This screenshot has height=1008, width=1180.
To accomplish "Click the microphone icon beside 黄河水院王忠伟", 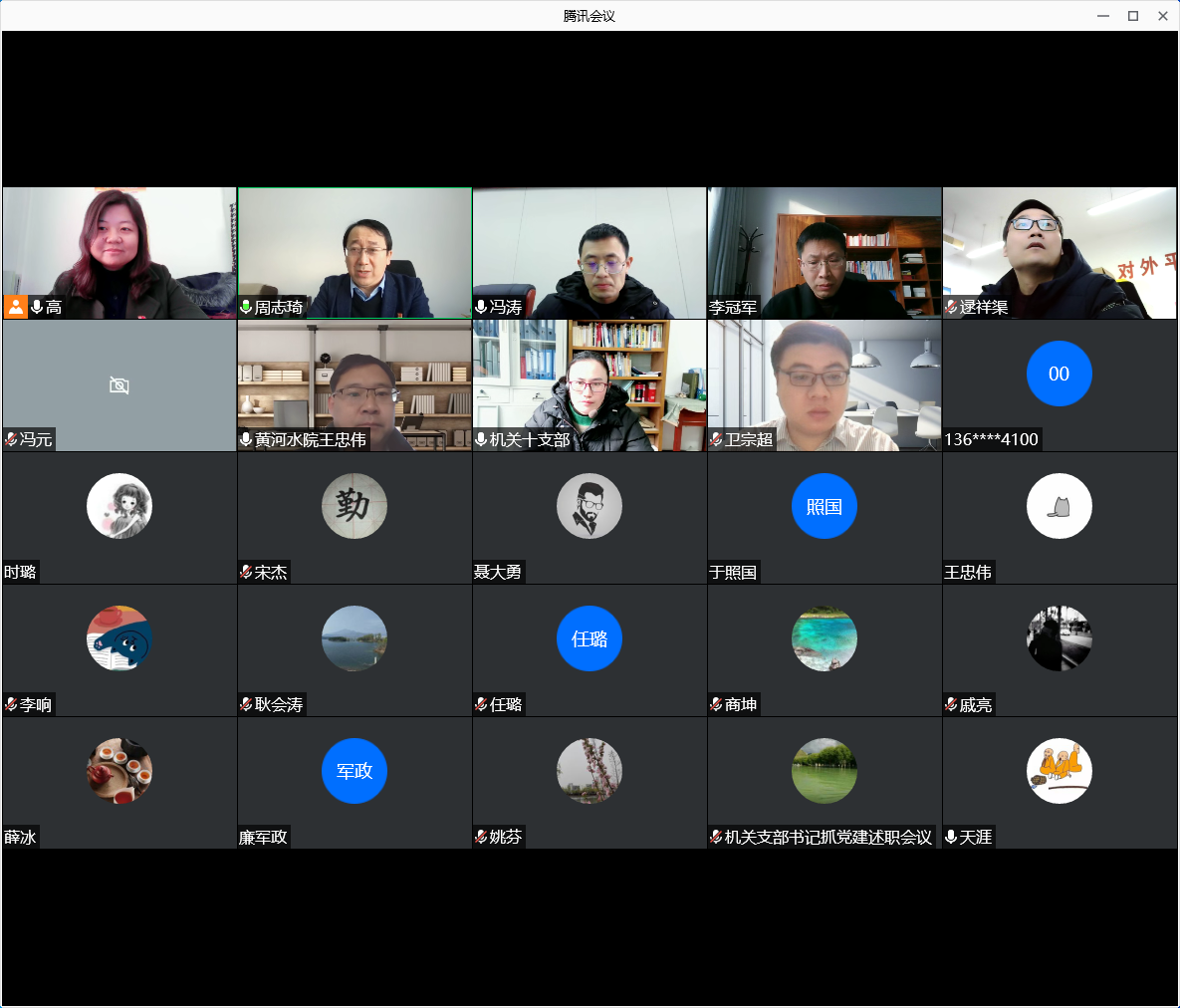I will [x=246, y=439].
